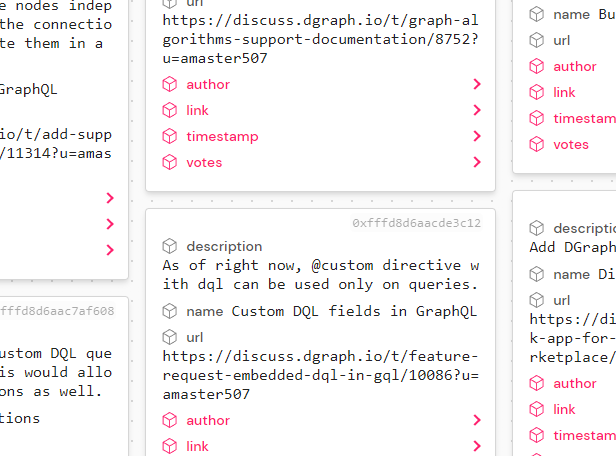
Task: Click description cube icon in 'Add DGraph' card
Action: 537,229
